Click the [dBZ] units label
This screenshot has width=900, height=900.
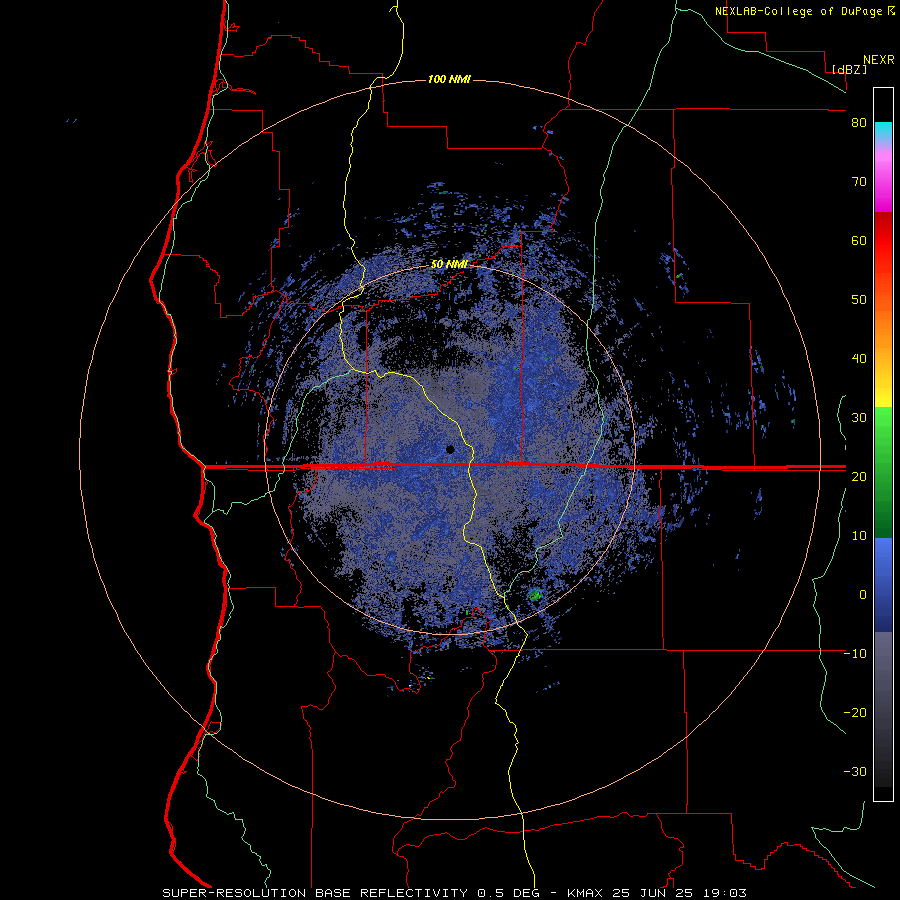tap(849, 69)
